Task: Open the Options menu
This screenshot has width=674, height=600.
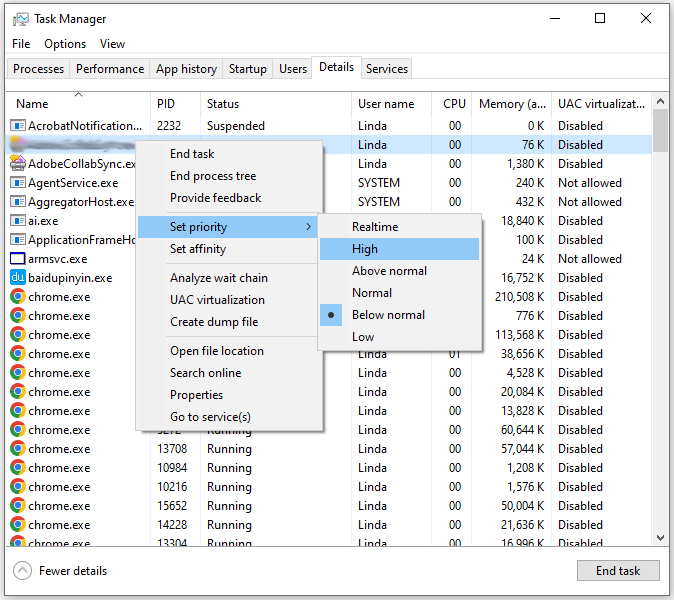Action: coord(65,44)
